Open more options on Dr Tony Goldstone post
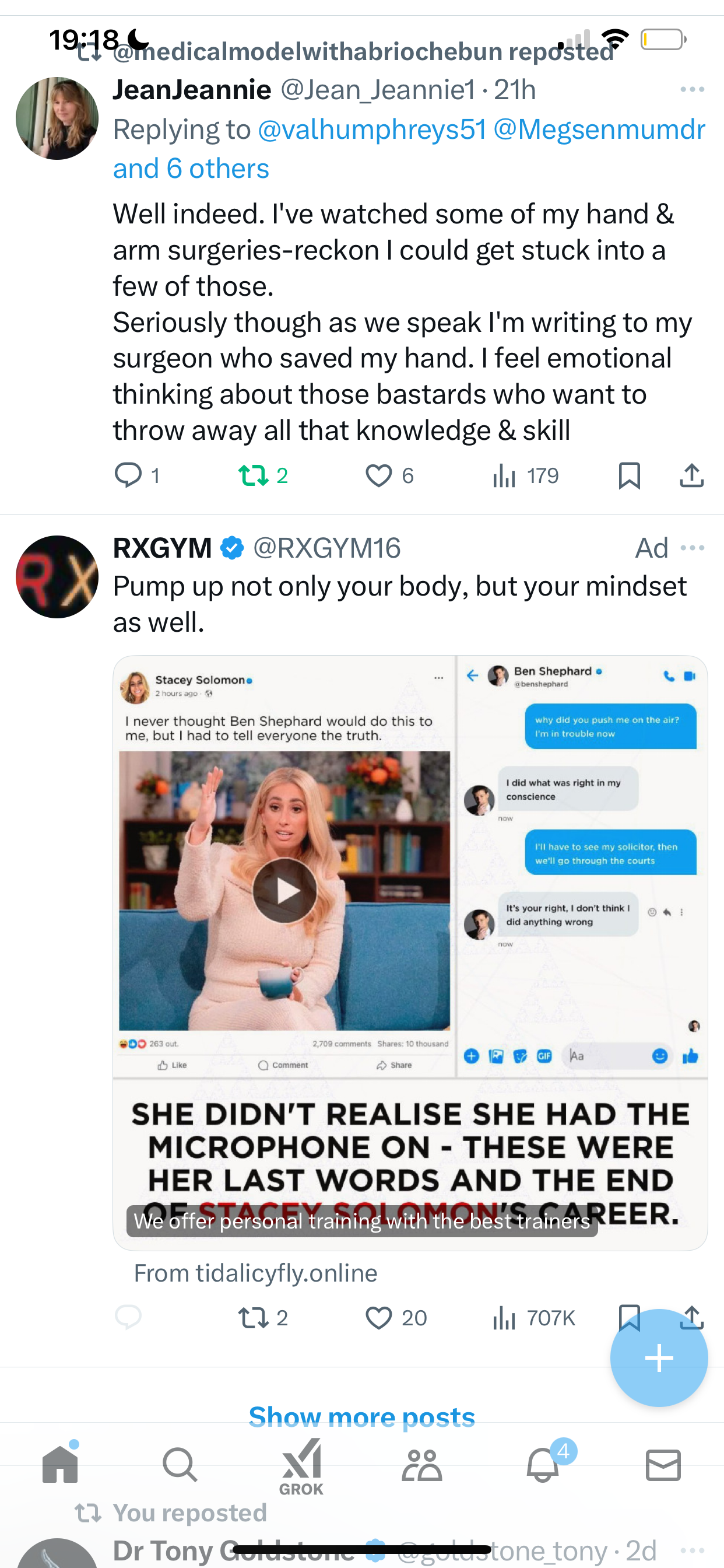Image resolution: width=724 pixels, height=1568 pixels. tap(693, 1550)
